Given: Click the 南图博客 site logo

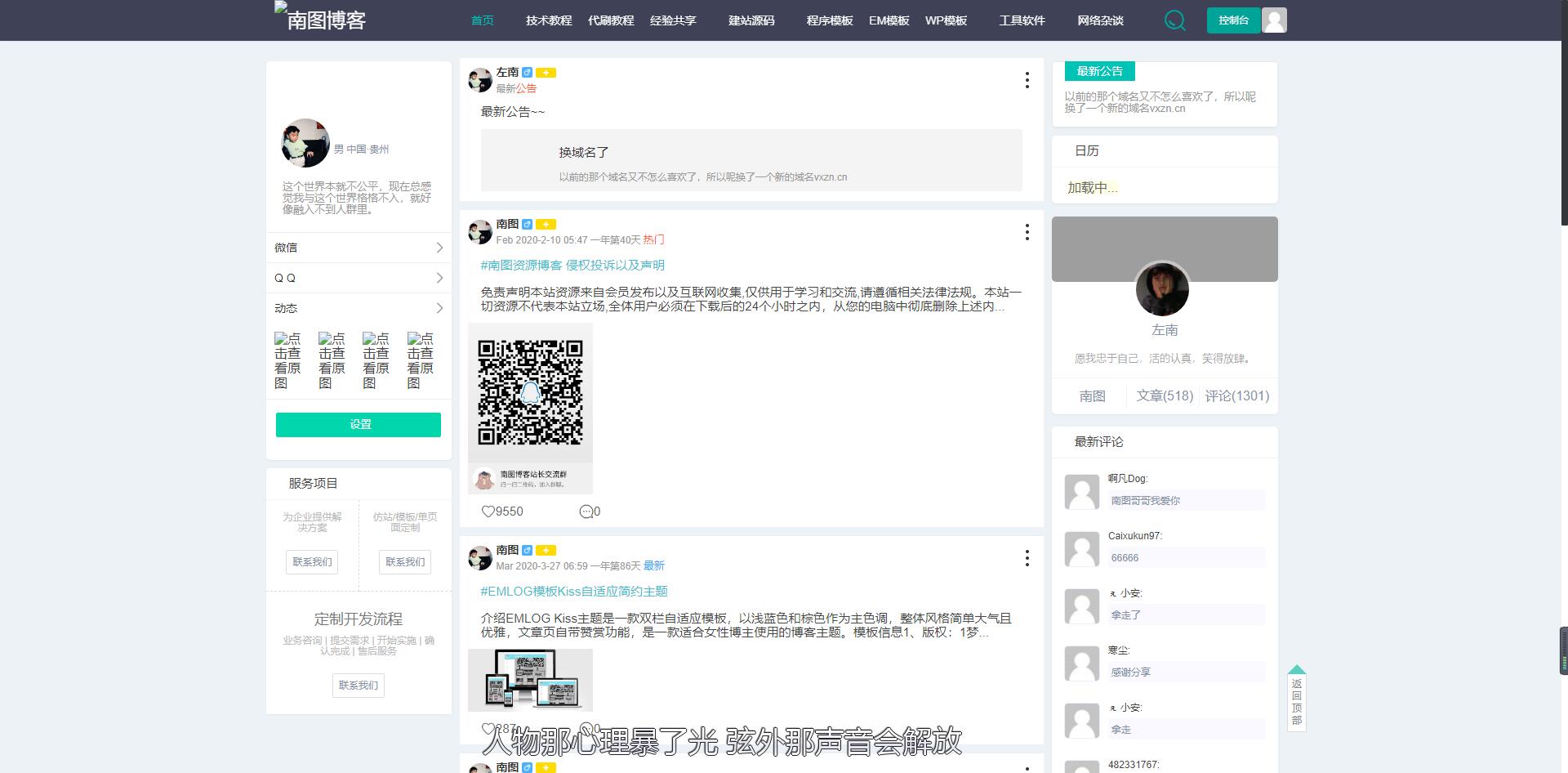Looking at the screenshot, I should click(x=323, y=18).
